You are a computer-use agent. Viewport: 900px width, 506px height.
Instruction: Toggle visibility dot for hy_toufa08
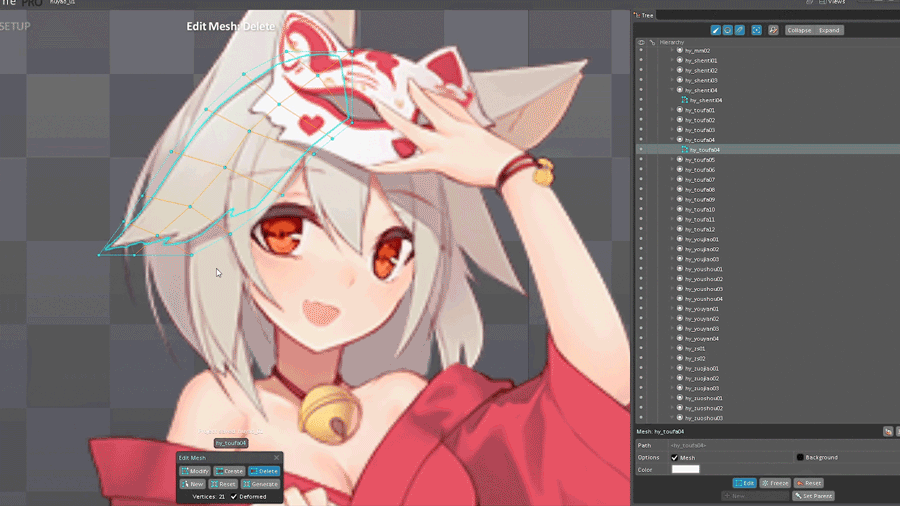pos(641,189)
